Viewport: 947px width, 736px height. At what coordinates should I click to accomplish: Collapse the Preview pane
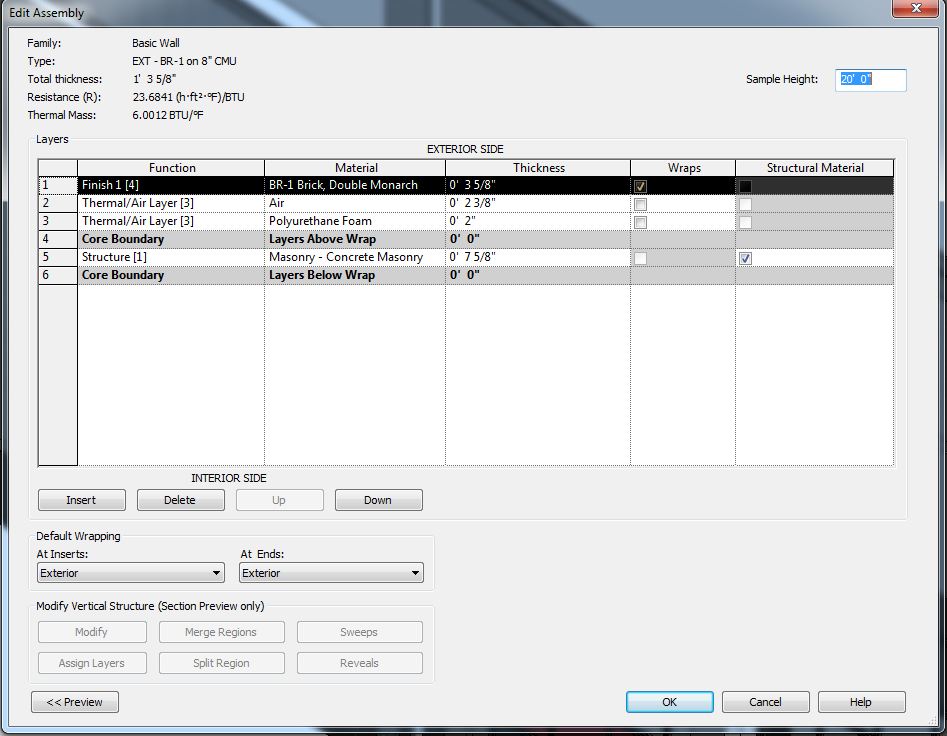pyautogui.click(x=75, y=702)
